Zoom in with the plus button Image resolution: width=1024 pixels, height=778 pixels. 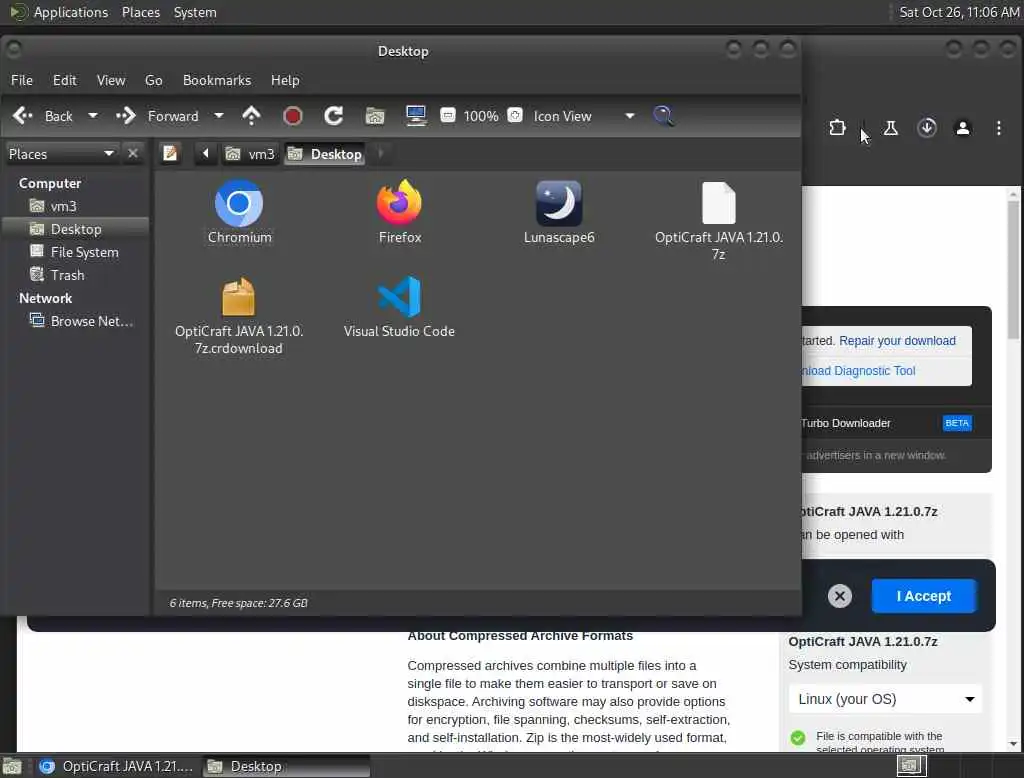tap(515, 116)
